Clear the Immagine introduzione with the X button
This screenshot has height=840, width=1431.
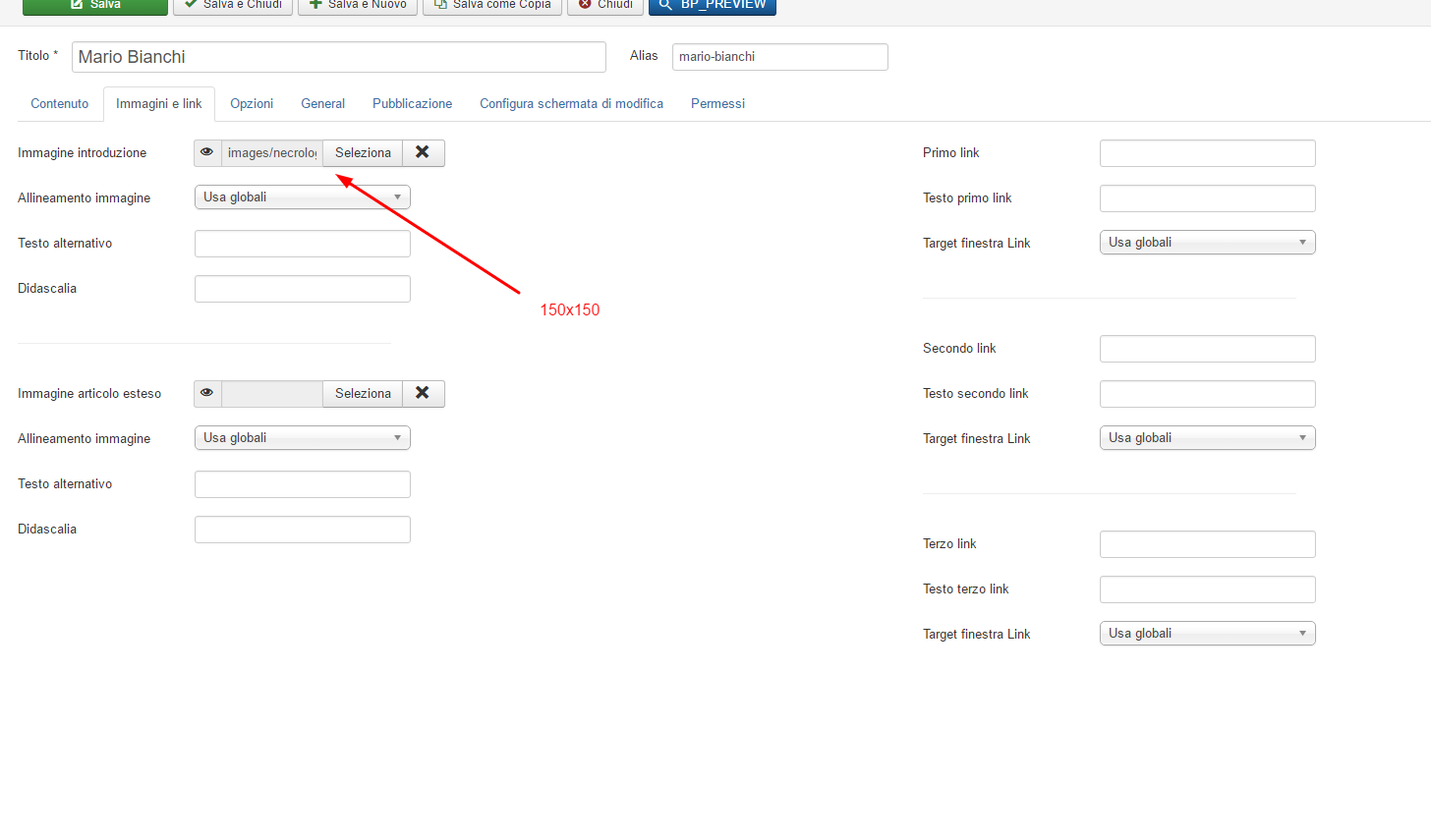[424, 152]
